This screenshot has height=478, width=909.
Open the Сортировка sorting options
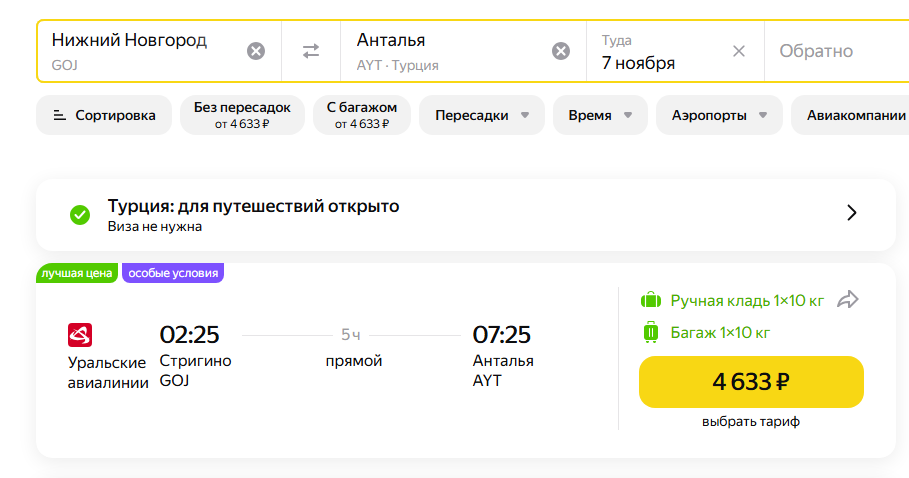[x=104, y=115]
